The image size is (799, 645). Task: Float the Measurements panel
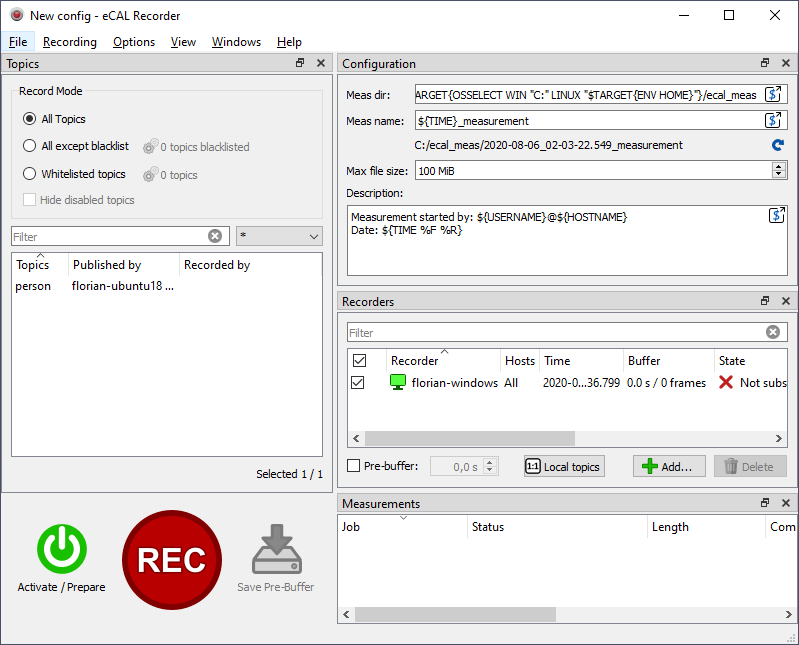point(765,503)
